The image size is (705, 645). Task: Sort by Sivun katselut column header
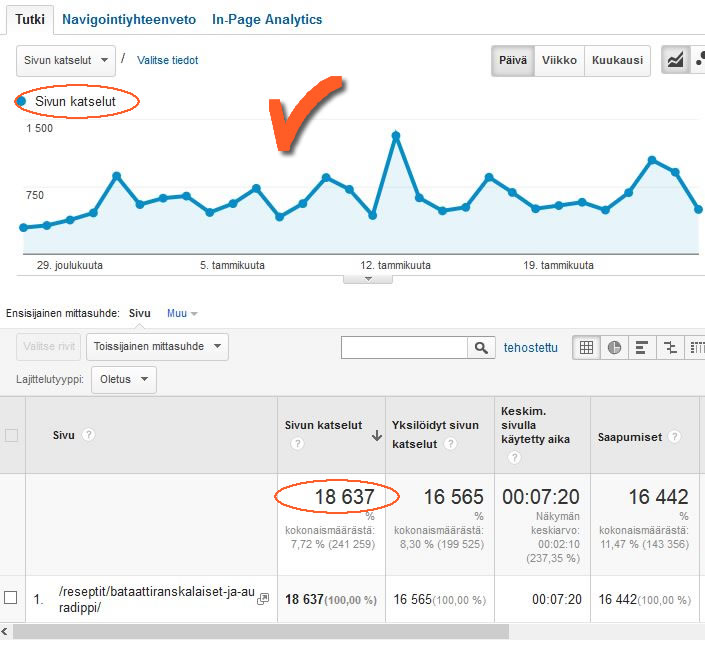[x=323, y=425]
